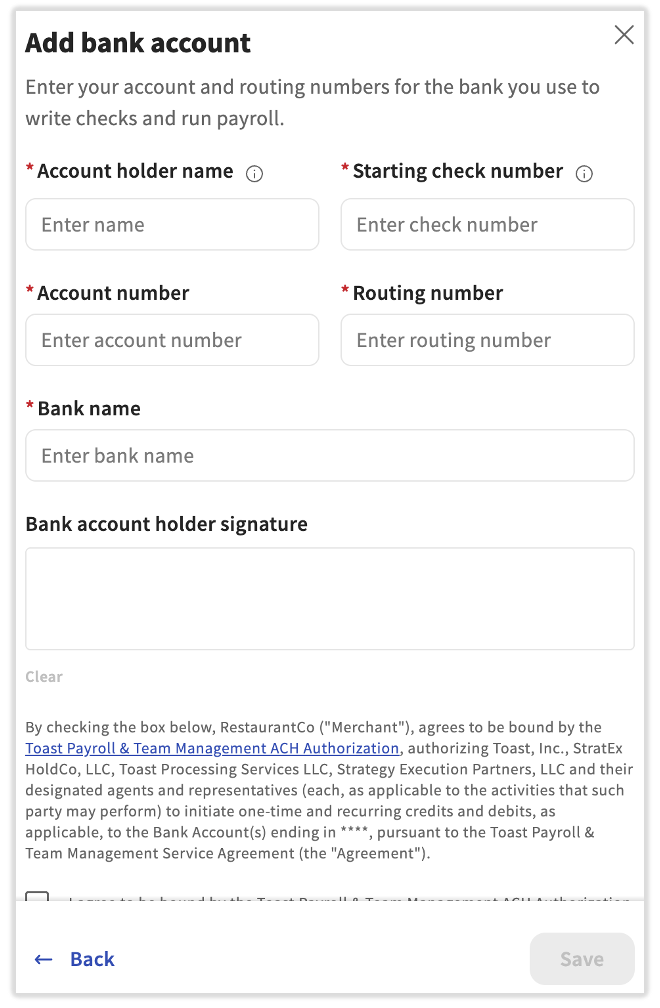Focus the Enter bank name field
Screen dimensions: 660x1008
pos(330,456)
